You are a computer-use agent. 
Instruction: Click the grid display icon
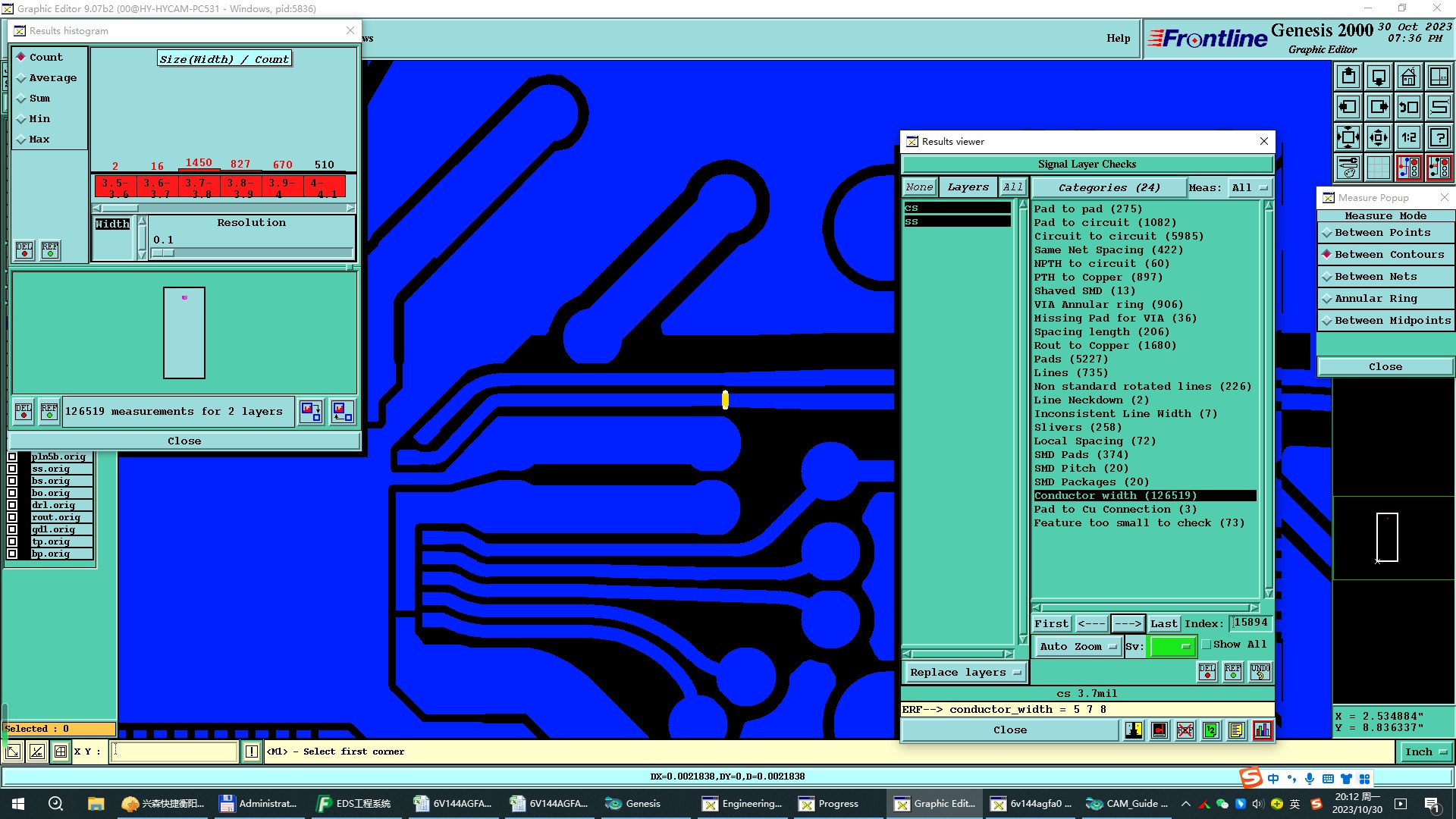pyautogui.click(x=1378, y=168)
